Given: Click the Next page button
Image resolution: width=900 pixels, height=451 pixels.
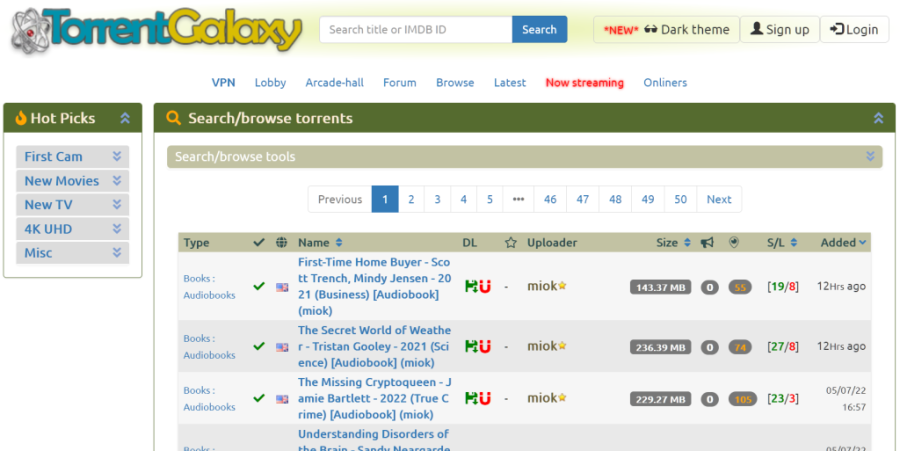Looking at the screenshot, I should 719,199.
